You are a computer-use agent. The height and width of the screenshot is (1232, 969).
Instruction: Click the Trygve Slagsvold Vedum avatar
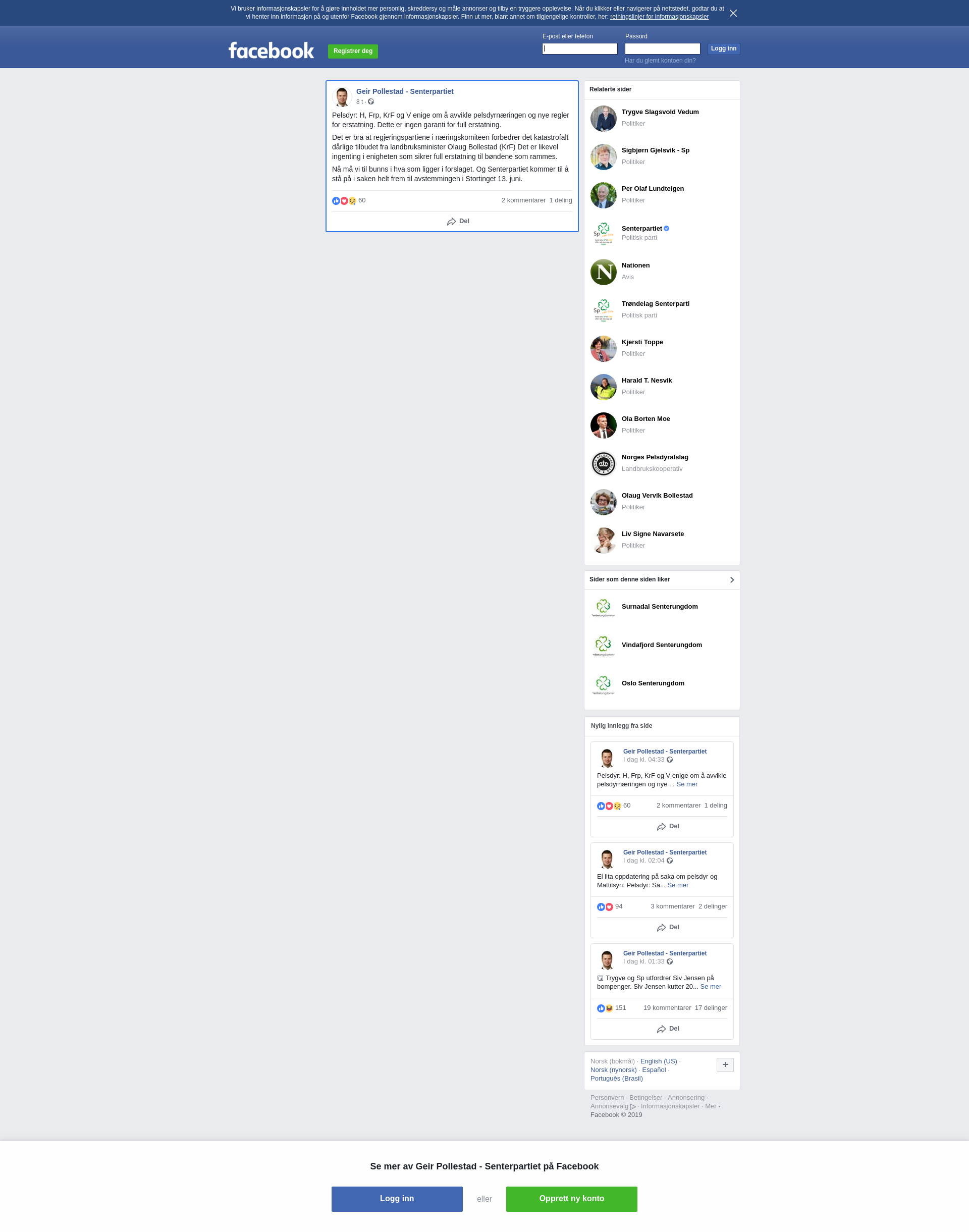click(603, 118)
